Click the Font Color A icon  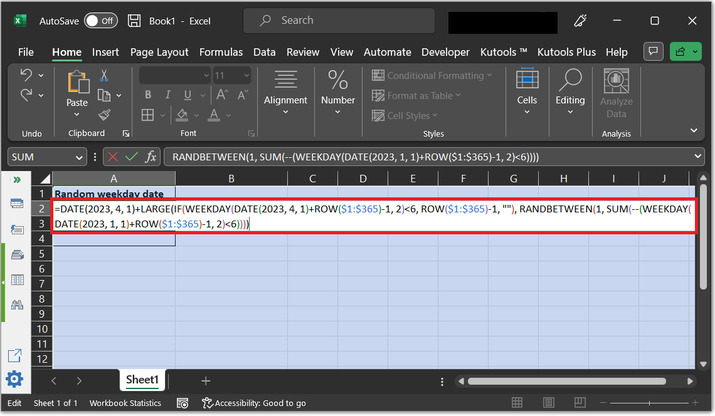[213, 115]
